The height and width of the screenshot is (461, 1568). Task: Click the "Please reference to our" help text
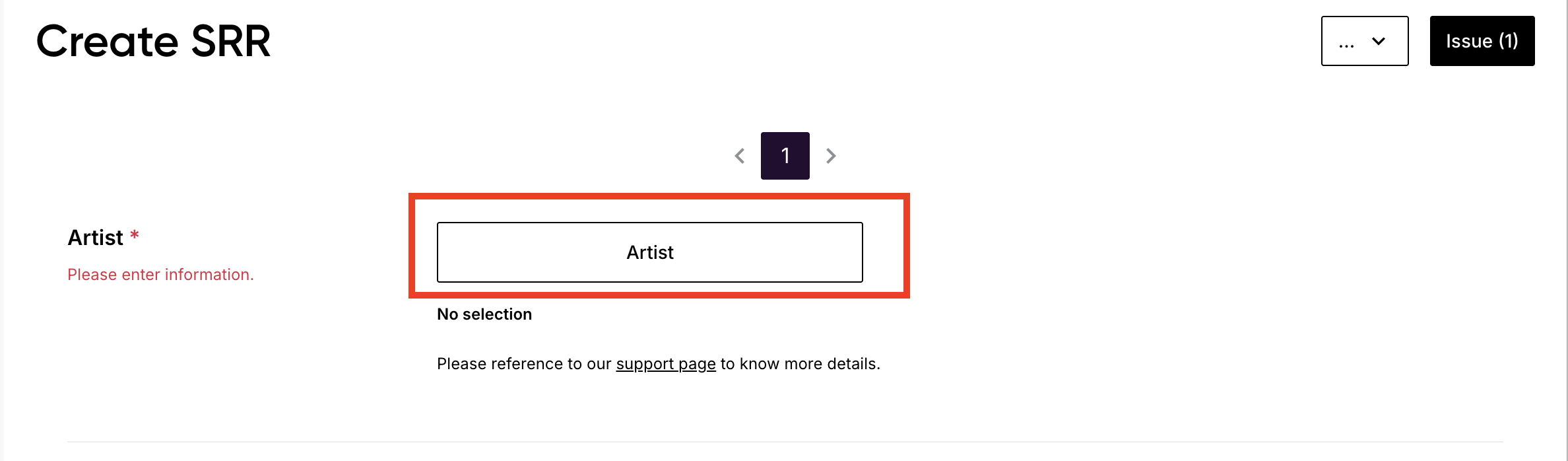pyautogui.click(x=524, y=364)
